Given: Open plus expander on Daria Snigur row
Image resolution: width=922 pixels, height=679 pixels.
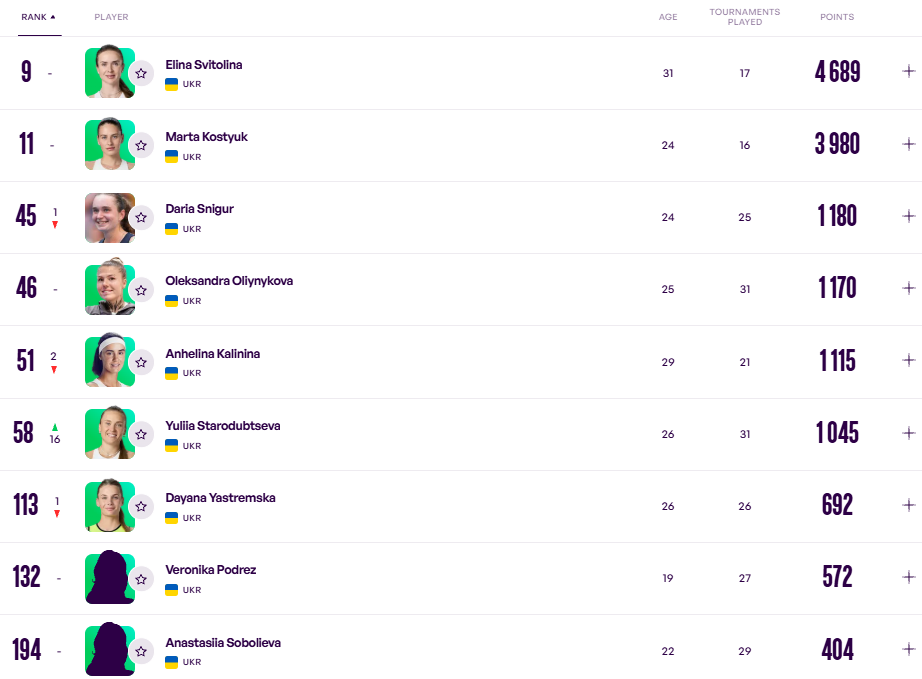Looking at the screenshot, I should (908, 216).
